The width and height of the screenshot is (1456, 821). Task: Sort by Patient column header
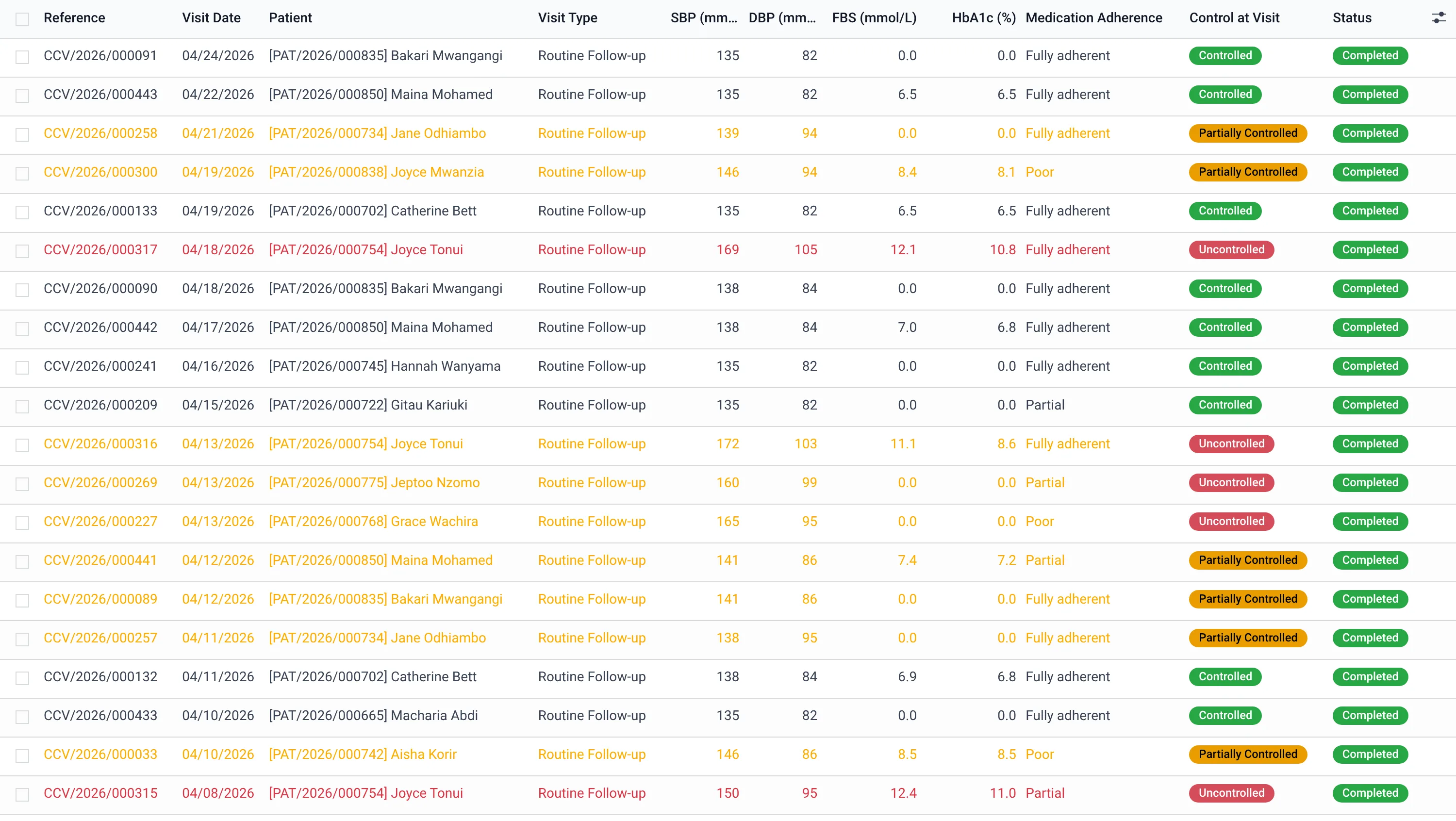(290, 18)
